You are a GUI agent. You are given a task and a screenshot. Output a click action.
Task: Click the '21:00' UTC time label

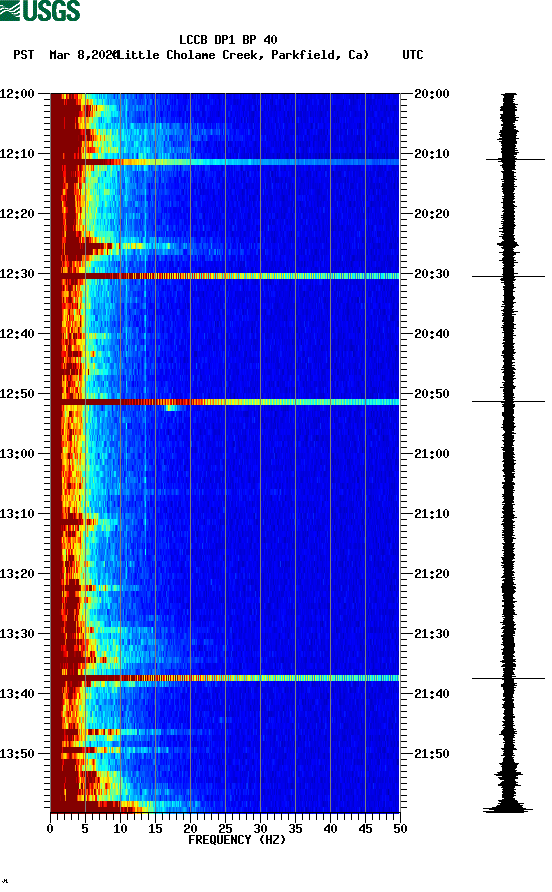point(432,454)
